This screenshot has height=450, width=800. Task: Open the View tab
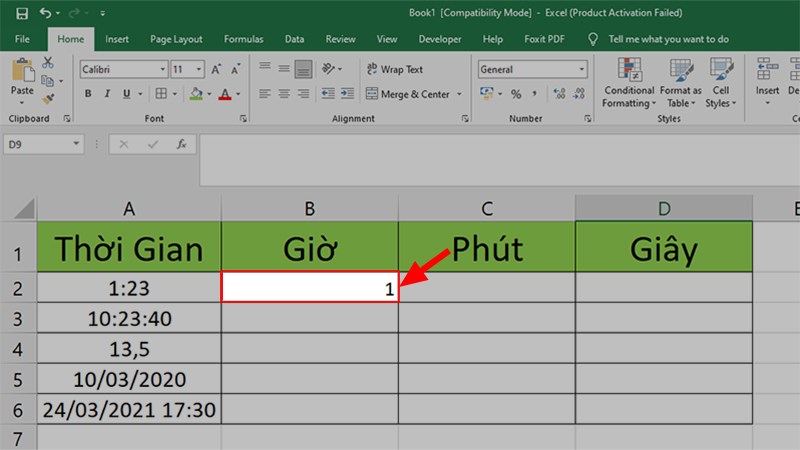387,39
